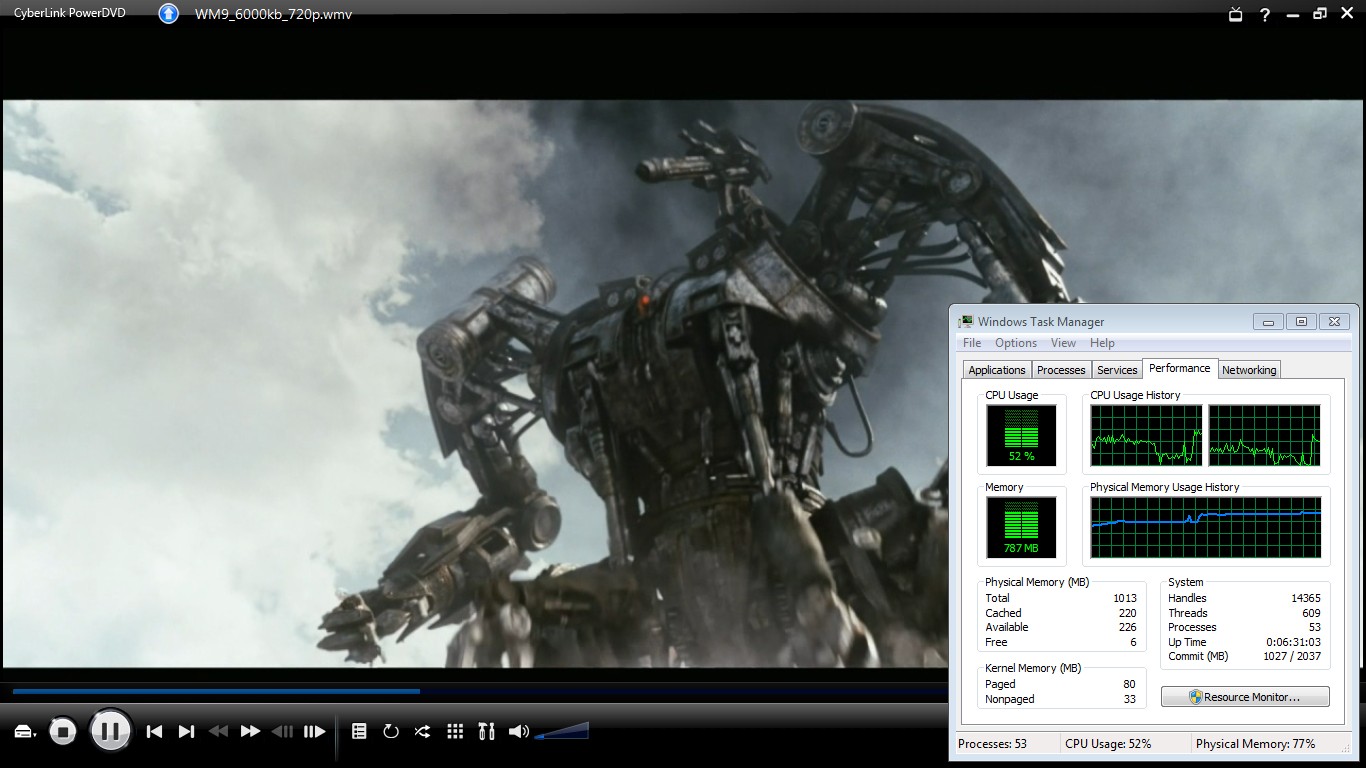
Task: Click the WM9_6000kb_720p.wmv file title
Action: 273,14
